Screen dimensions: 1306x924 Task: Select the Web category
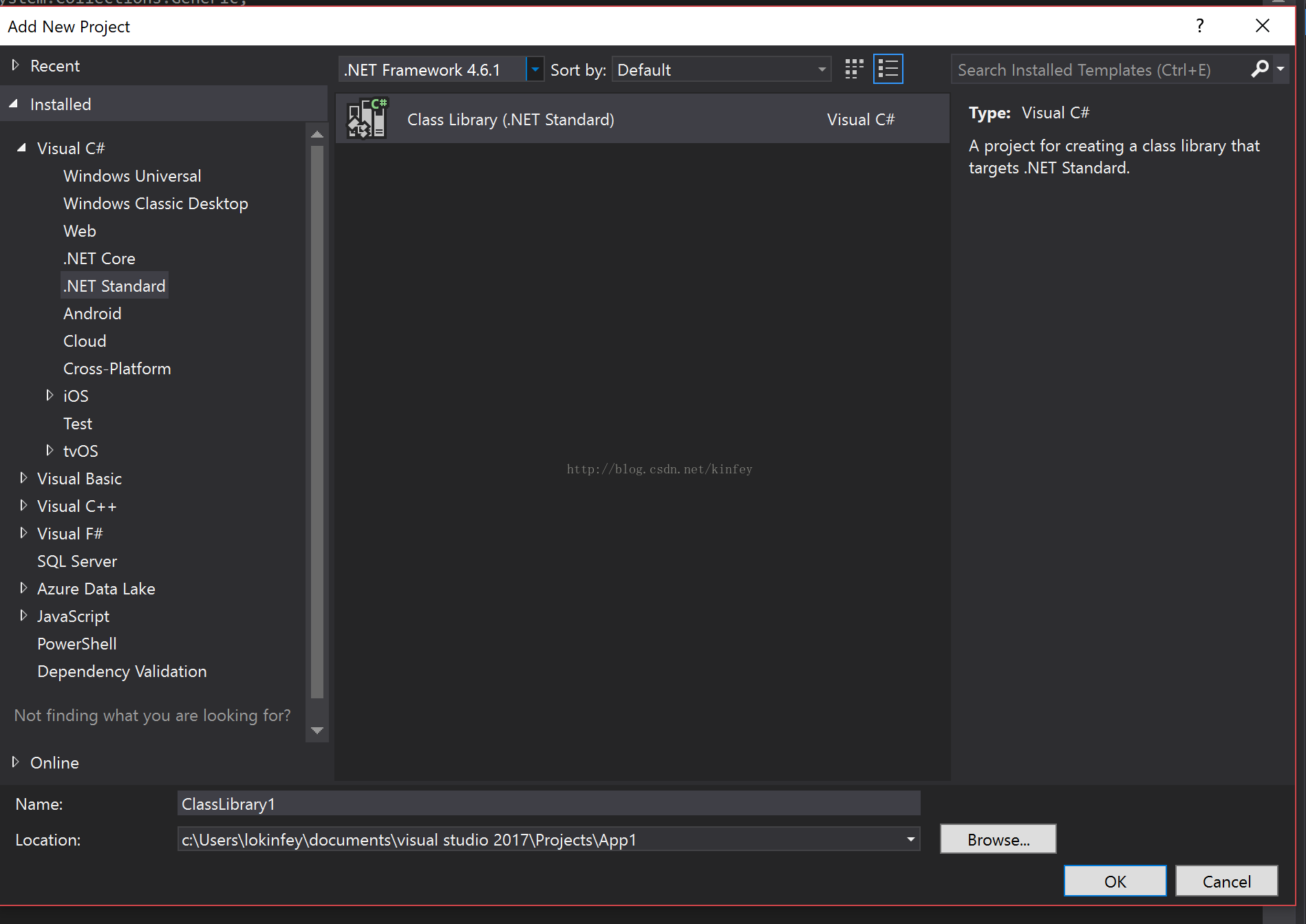[x=80, y=230]
